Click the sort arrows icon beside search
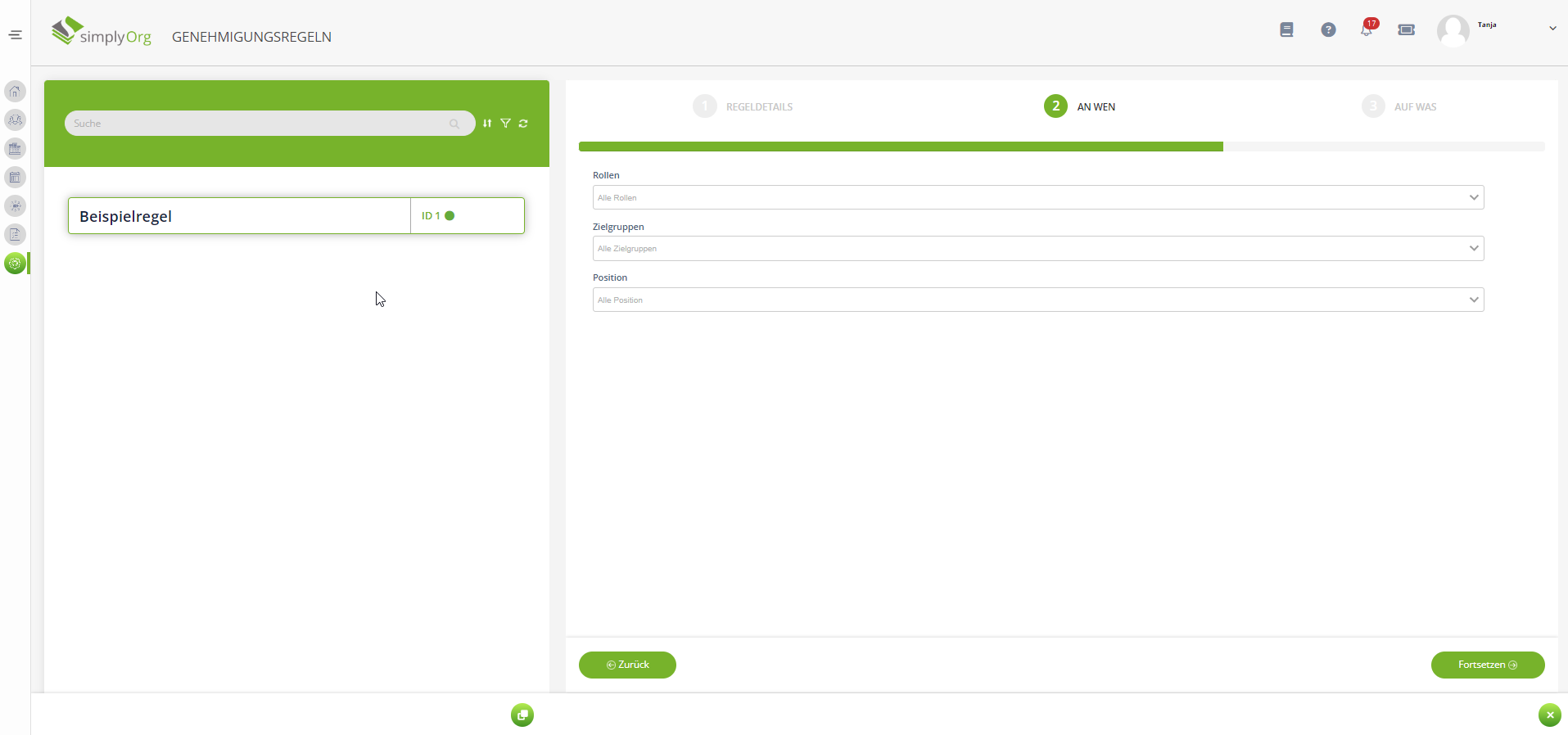Viewport: 1568px width, 735px height. pyautogui.click(x=487, y=124)
